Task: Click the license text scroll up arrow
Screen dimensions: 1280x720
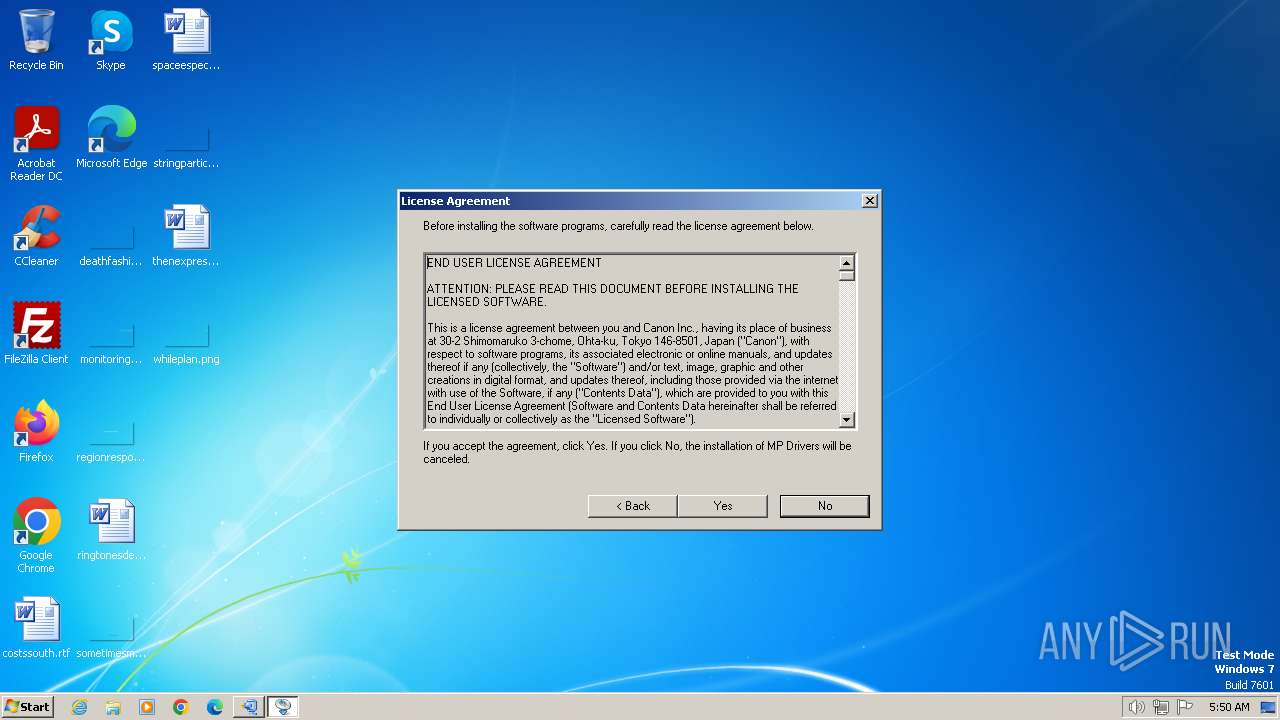Action: [x=847, y=263]
